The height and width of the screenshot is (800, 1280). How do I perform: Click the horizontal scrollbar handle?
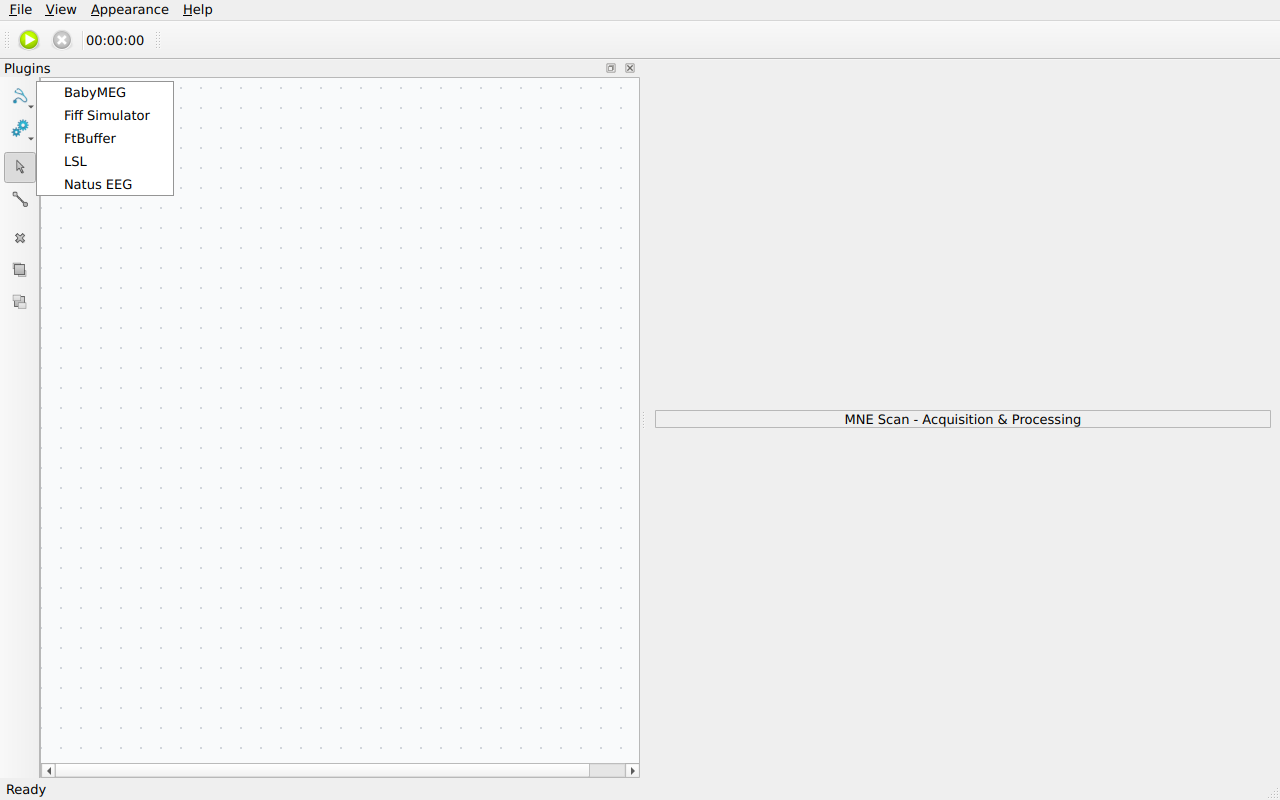[x=322, y=770]
